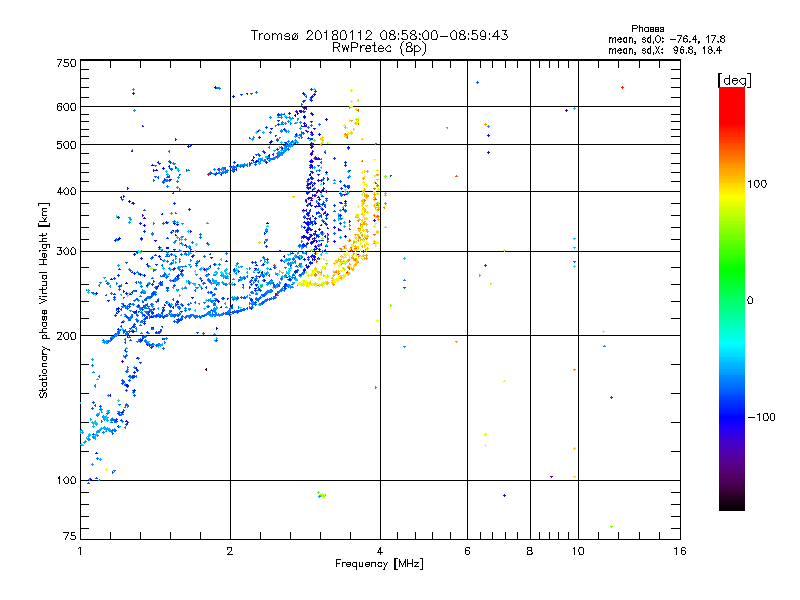Click the black bottom of the phase colorbar
Screen dimensions: 800x600
coord(732,503)
